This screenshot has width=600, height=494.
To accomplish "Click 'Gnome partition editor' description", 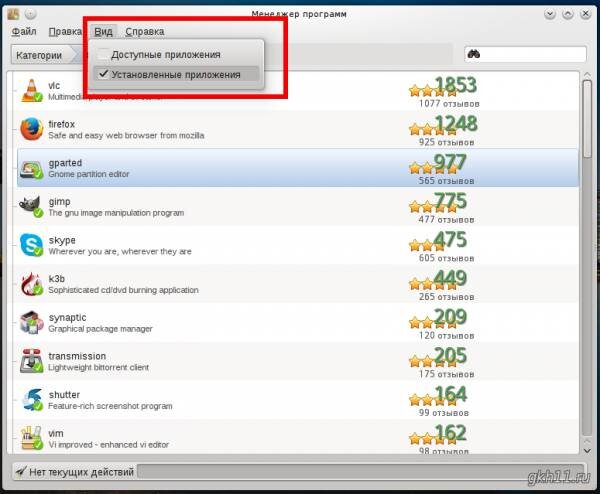I will (88, 174).
